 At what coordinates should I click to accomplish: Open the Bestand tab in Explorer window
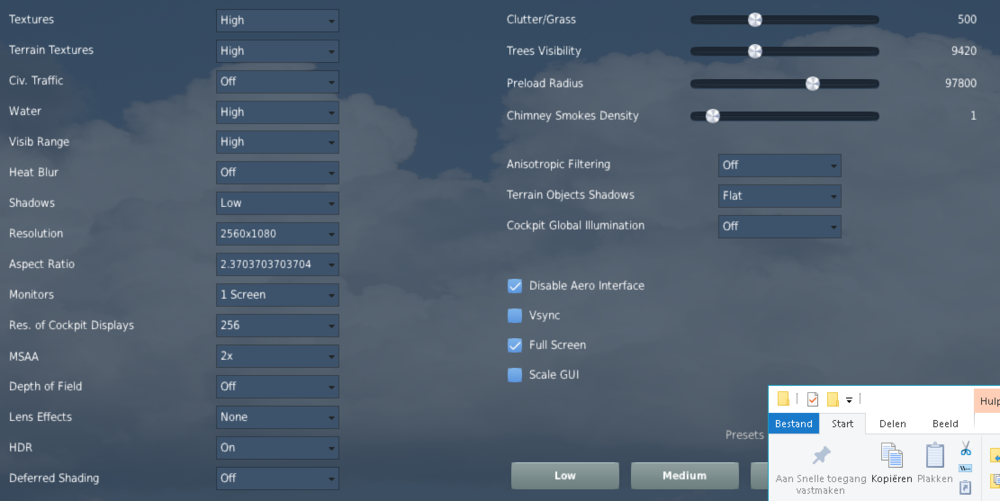793,424
